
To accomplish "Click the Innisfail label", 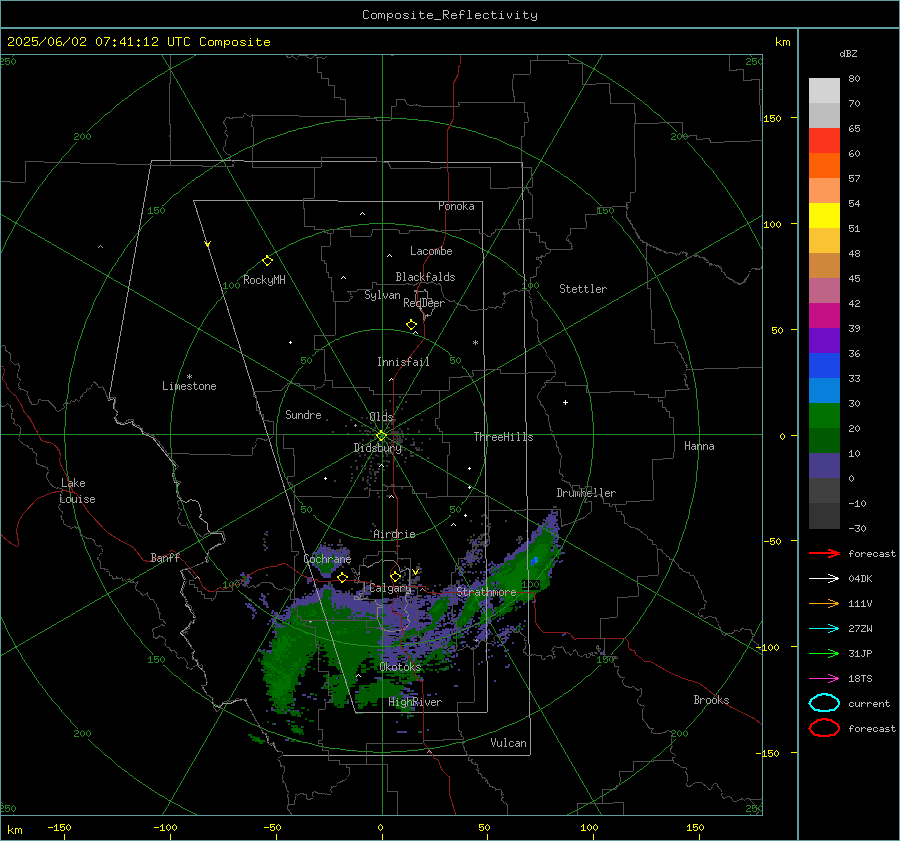I will click(x=403, y=362).
